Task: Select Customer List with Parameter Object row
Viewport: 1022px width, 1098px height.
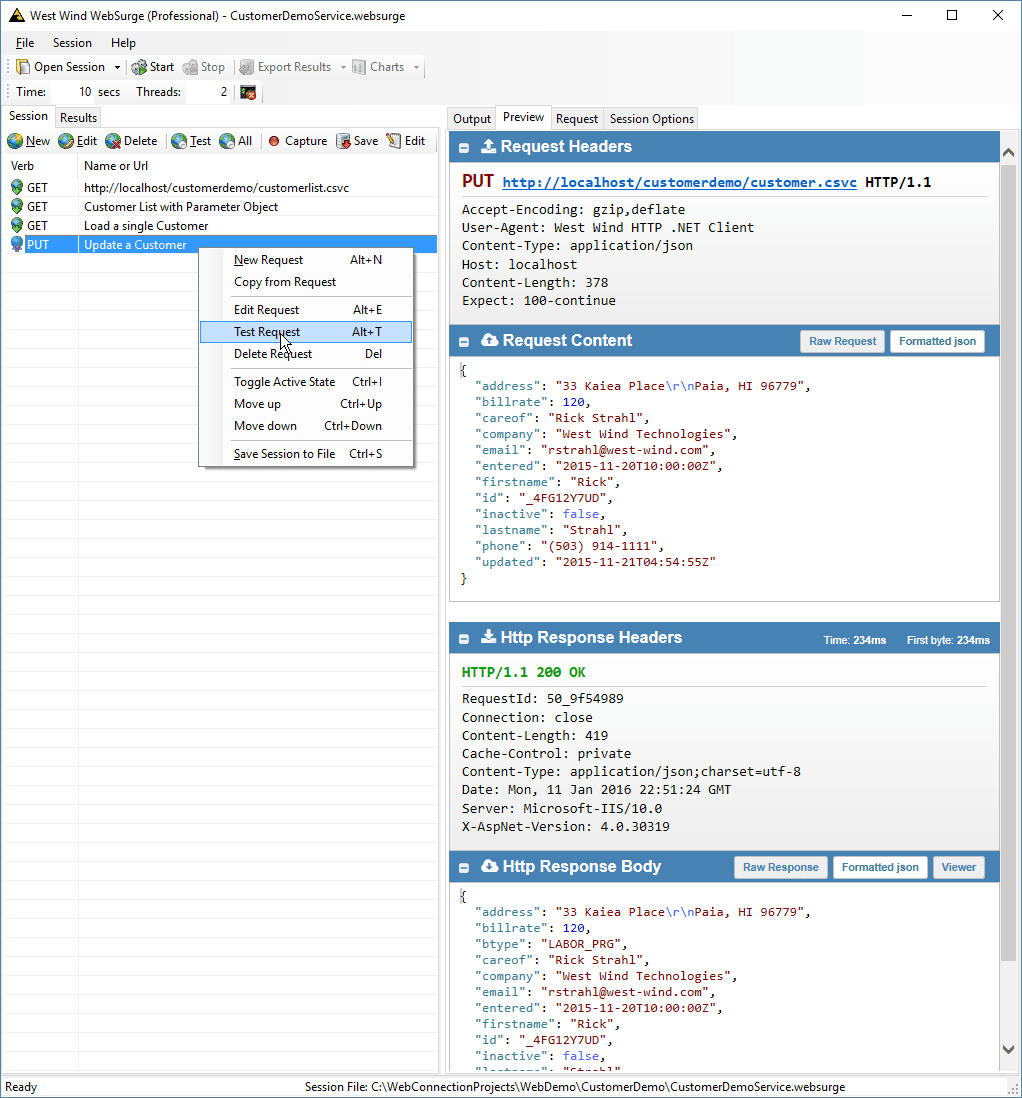Action: point(223,207)
